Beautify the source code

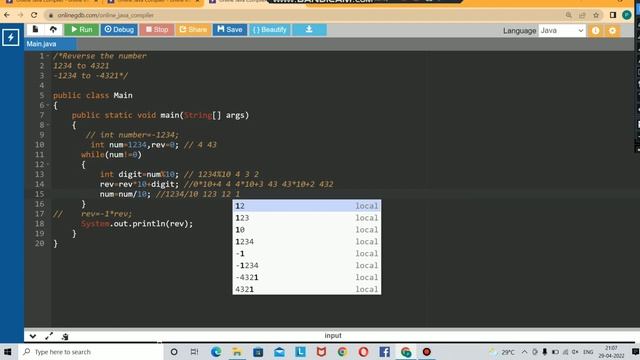(270, 29)
